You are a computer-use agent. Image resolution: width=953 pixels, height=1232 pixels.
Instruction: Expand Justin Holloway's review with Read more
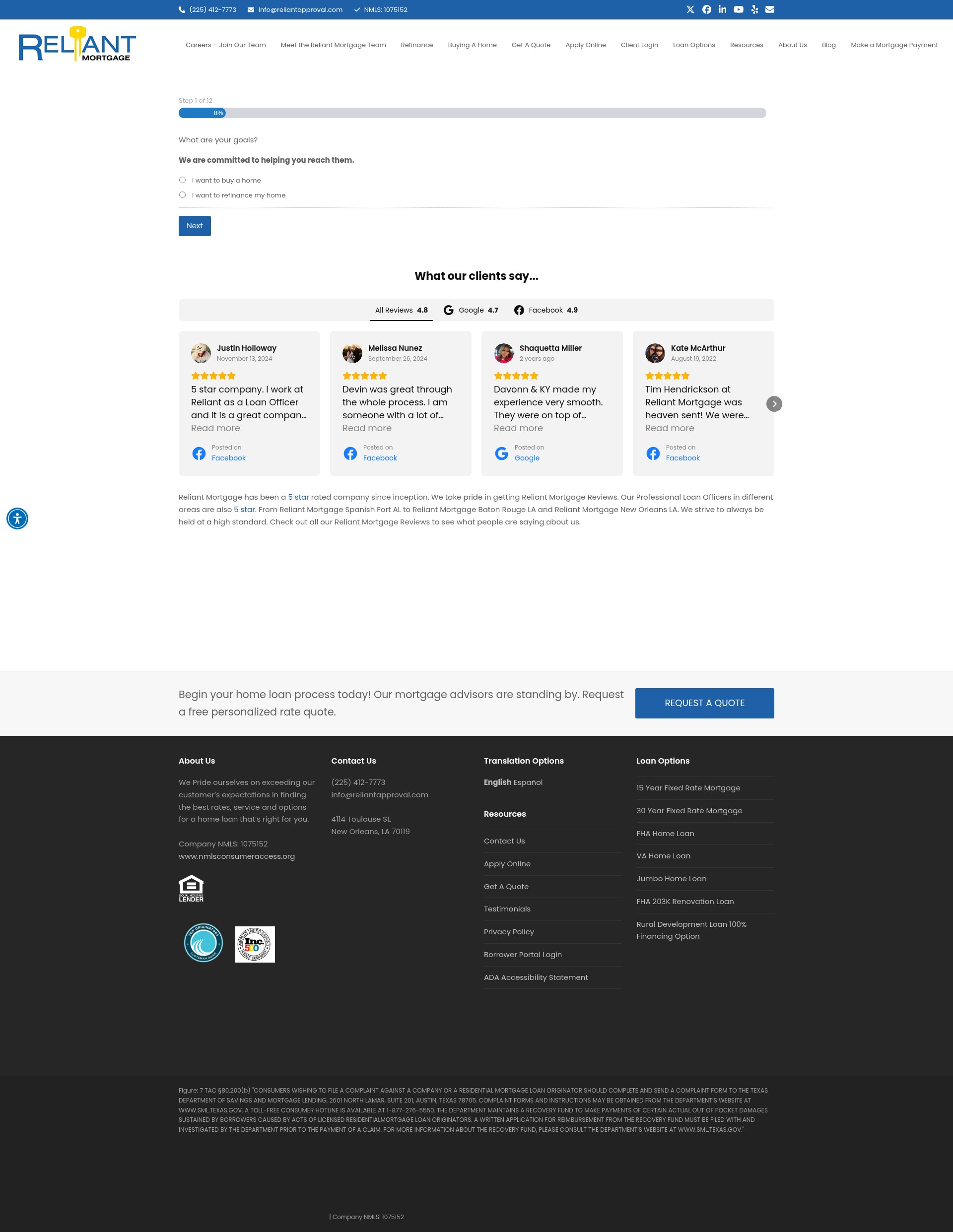[215, 428]
